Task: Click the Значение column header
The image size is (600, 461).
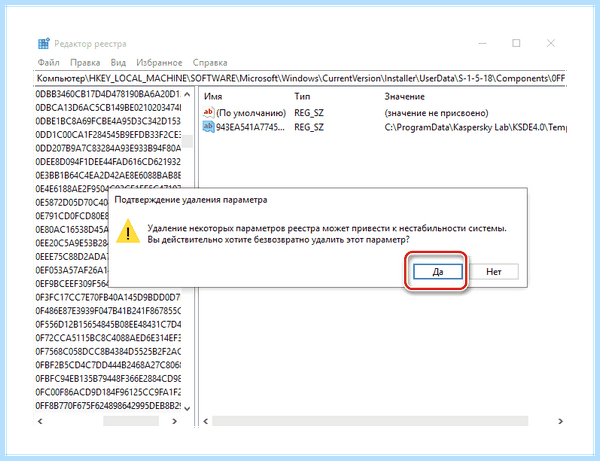Action: [404, 96]
